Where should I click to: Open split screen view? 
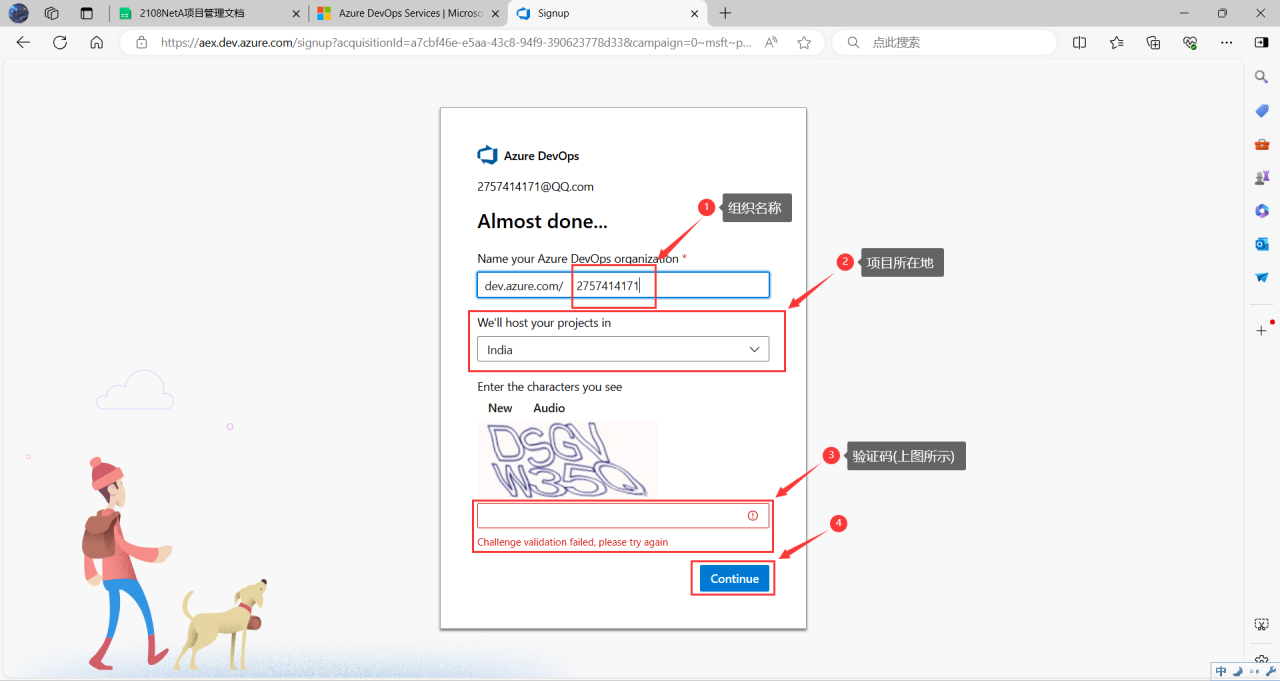pyautogui.click(x=1080, y=42)
